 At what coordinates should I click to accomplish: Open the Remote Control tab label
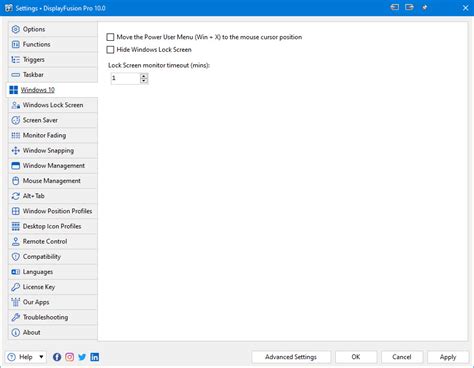[45, 241]
